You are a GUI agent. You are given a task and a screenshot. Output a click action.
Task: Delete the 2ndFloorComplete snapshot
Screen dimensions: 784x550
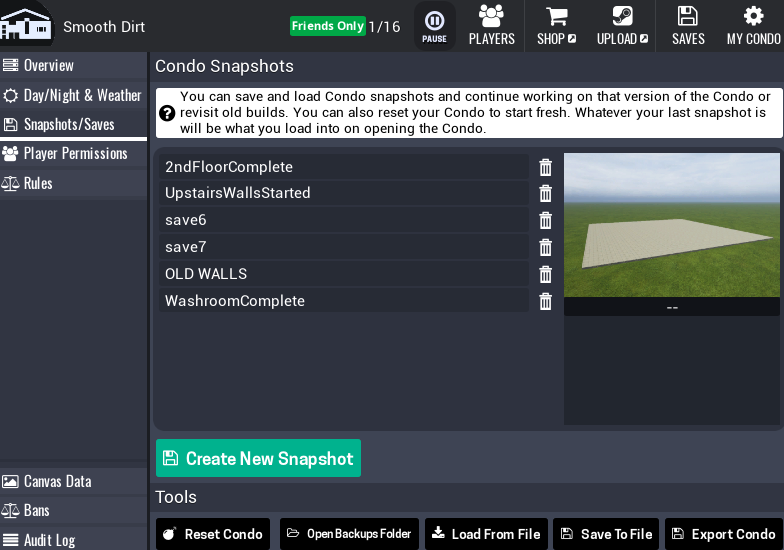[545, 167]
